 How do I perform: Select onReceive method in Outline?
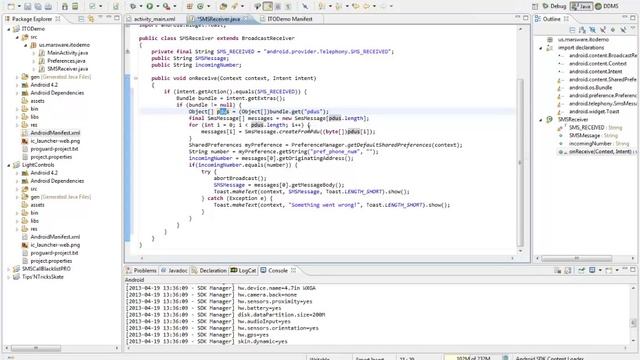598,151
